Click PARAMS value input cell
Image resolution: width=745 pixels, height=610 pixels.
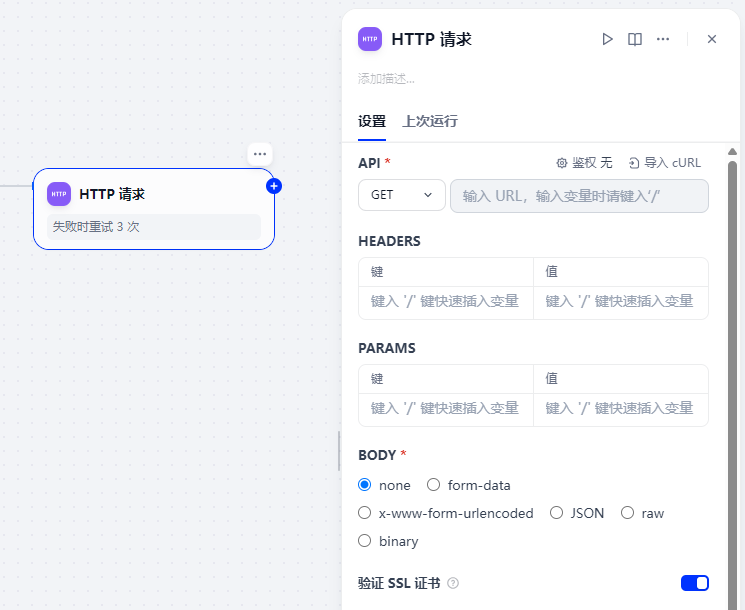point(621,408)
